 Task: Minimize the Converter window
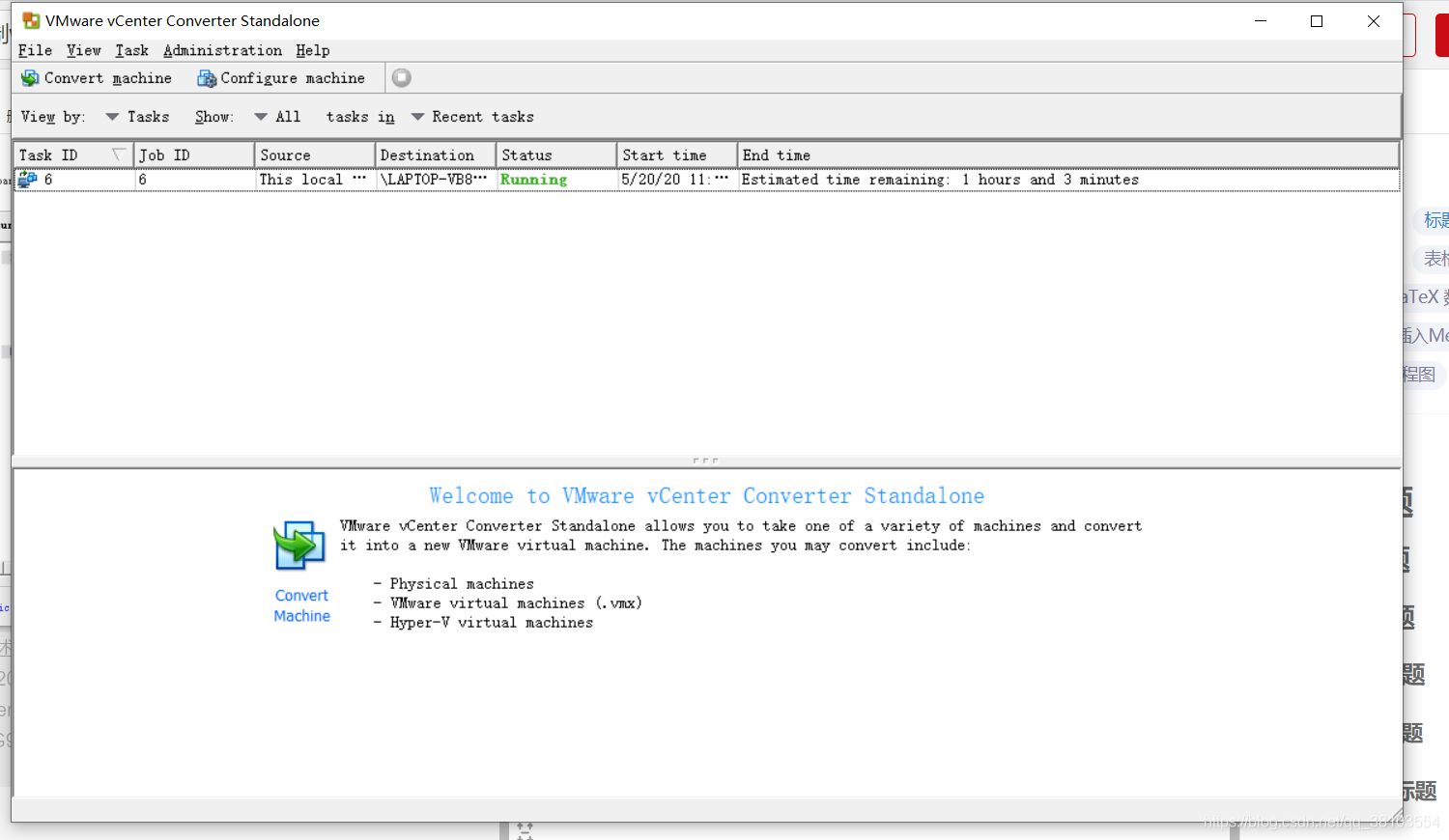[1261, 21]
